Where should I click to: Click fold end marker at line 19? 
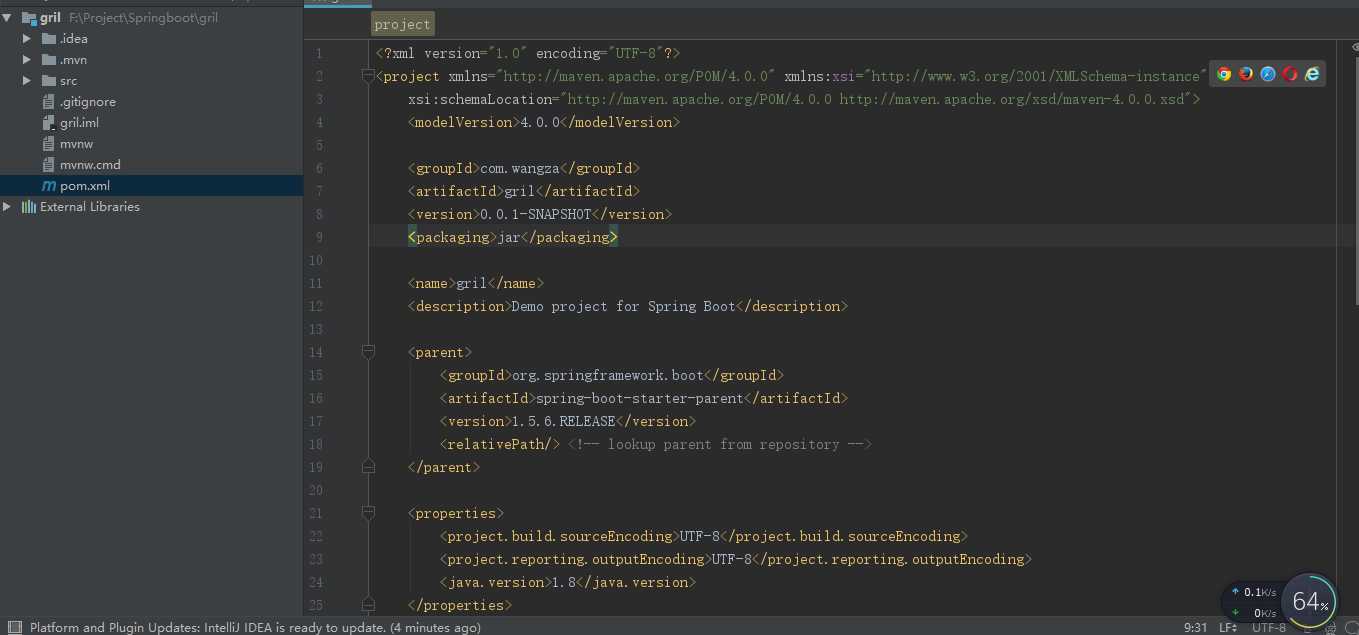click(368, 467)
